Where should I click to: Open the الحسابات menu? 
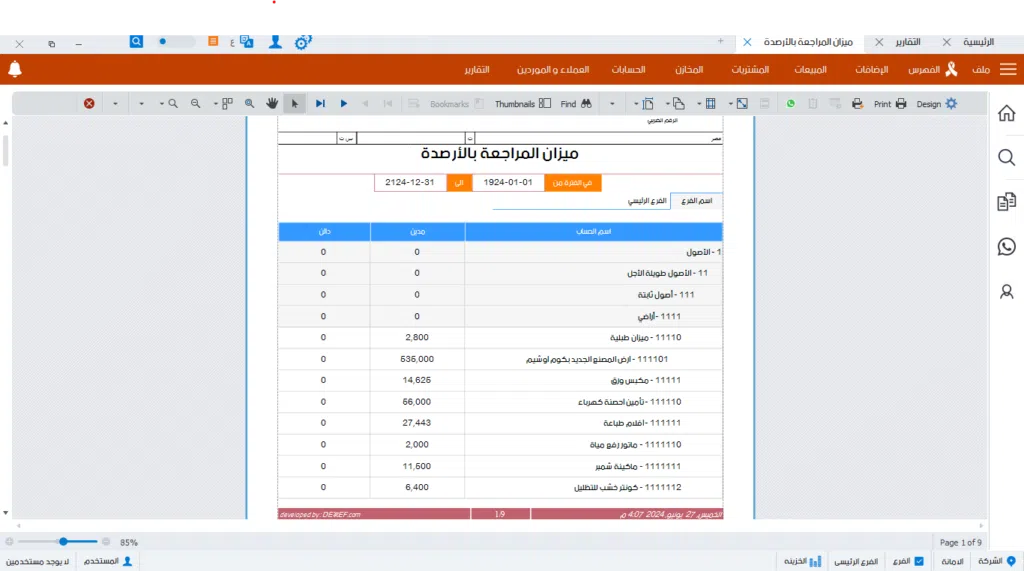(628, 69)
